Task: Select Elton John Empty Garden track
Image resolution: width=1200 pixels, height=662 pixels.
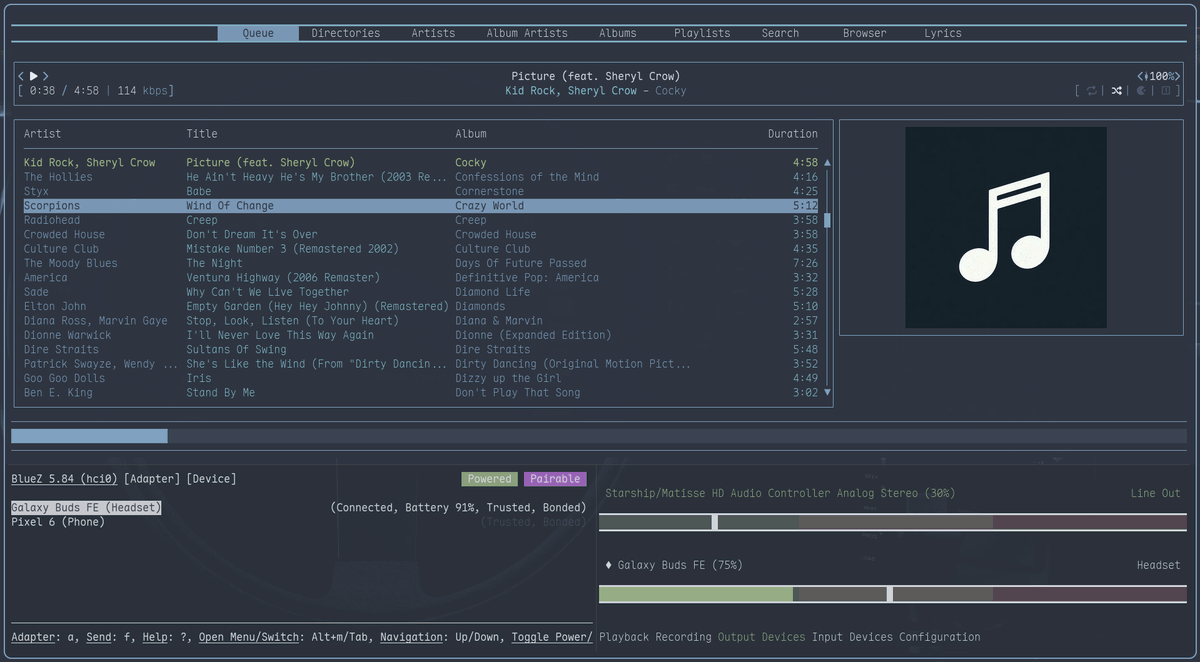Action: tap(421, 306)
